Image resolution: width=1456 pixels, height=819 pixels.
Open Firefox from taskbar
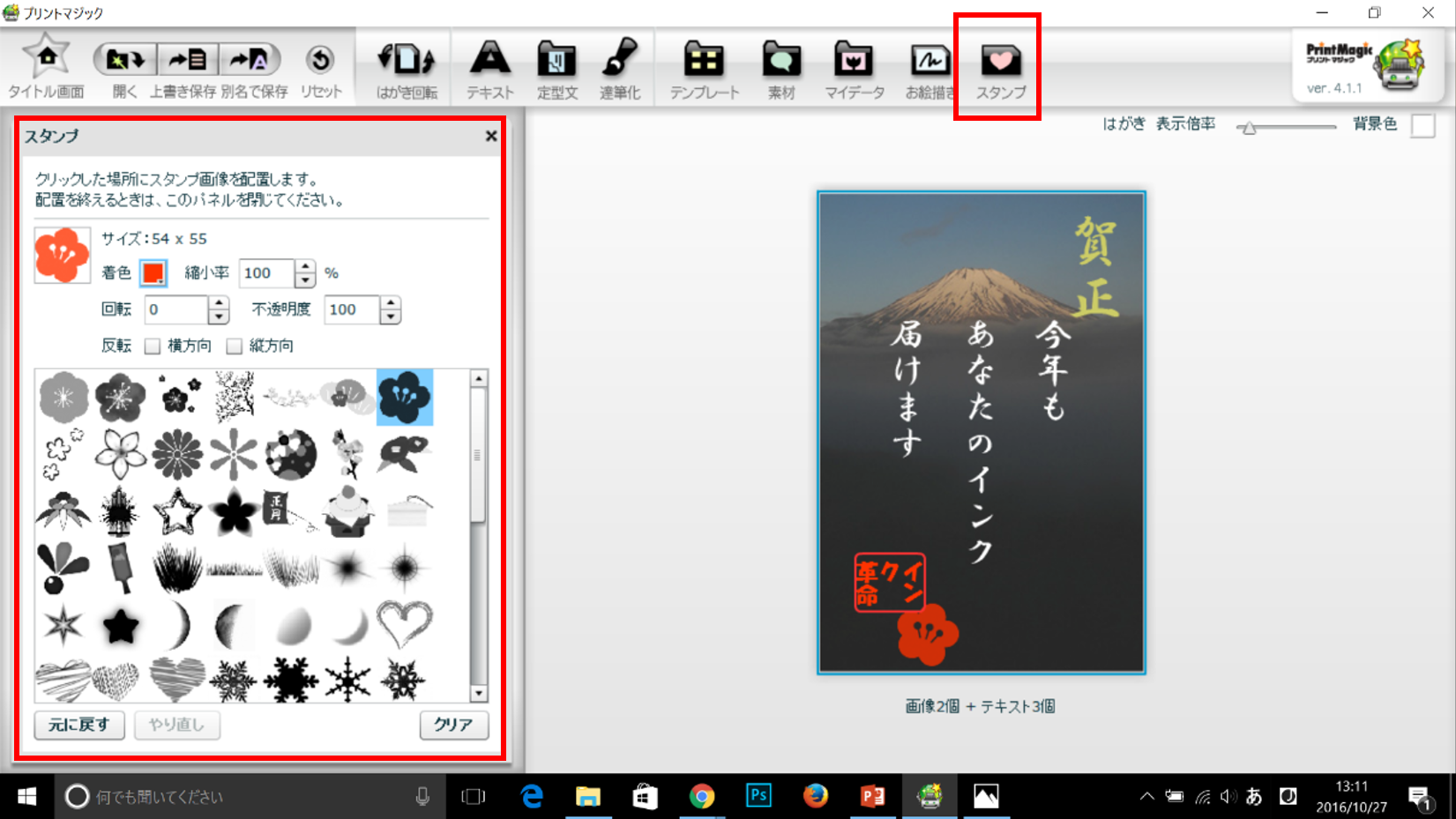pyautogui.click(x=816, y=796)
